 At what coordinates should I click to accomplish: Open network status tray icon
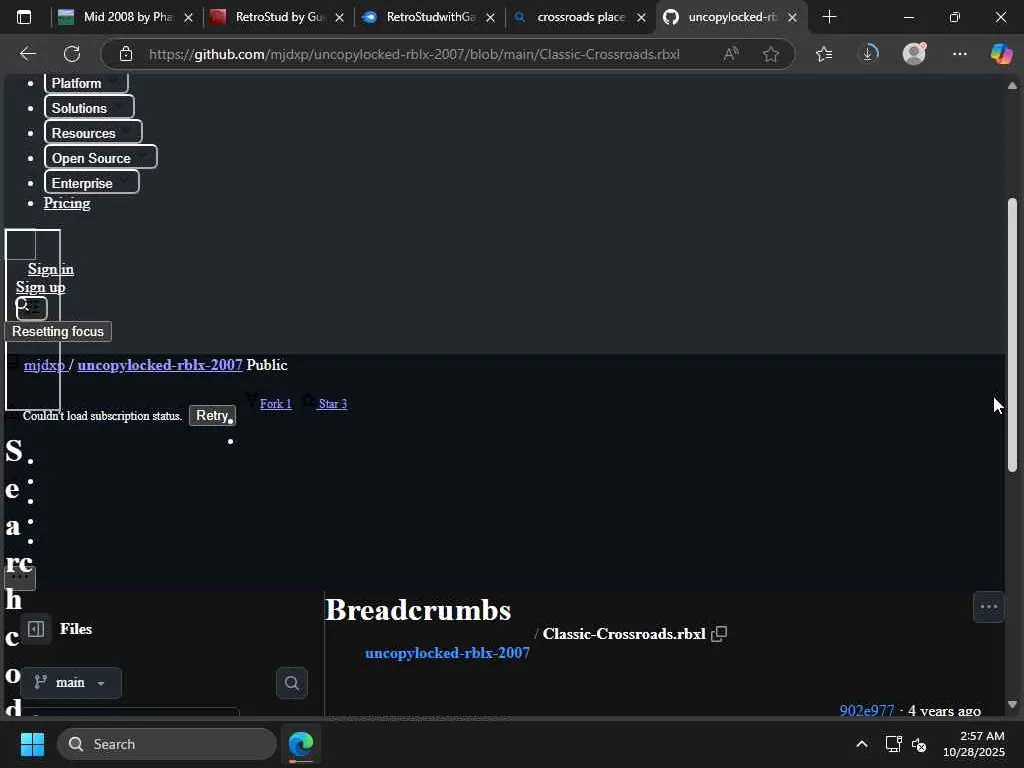893,744
